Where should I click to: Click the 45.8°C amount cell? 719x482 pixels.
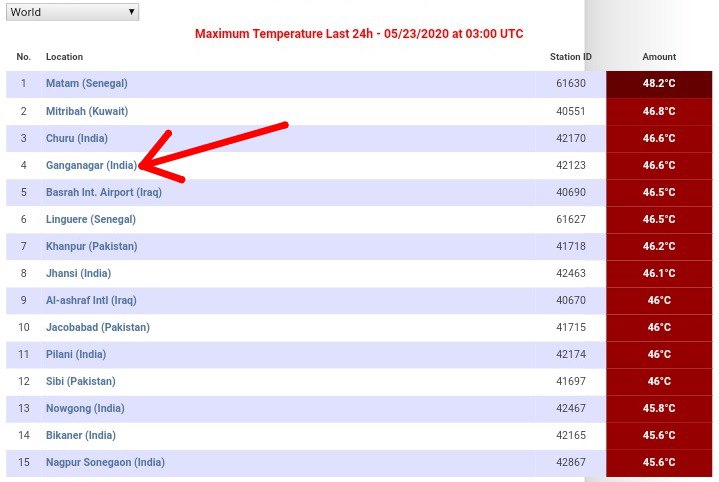pos(659,409)
